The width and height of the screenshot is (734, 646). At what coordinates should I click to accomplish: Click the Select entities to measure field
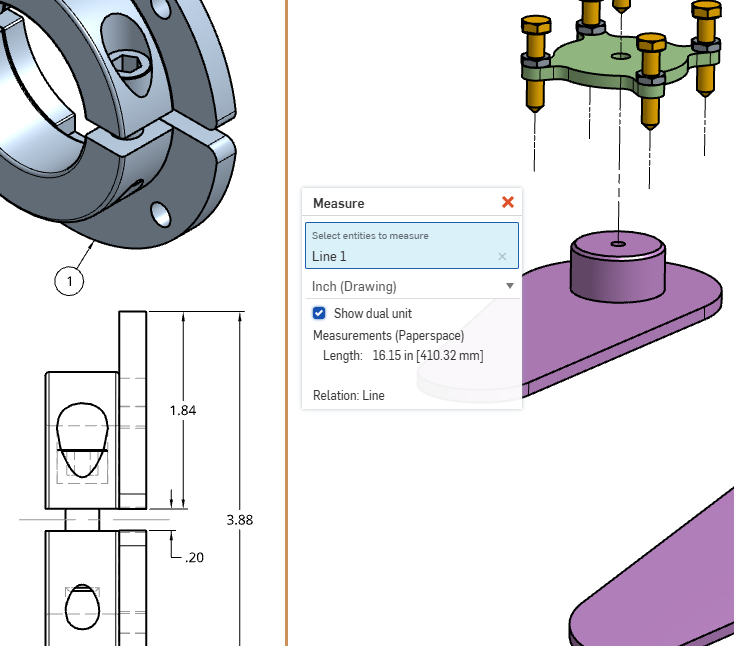coord(412,245)
